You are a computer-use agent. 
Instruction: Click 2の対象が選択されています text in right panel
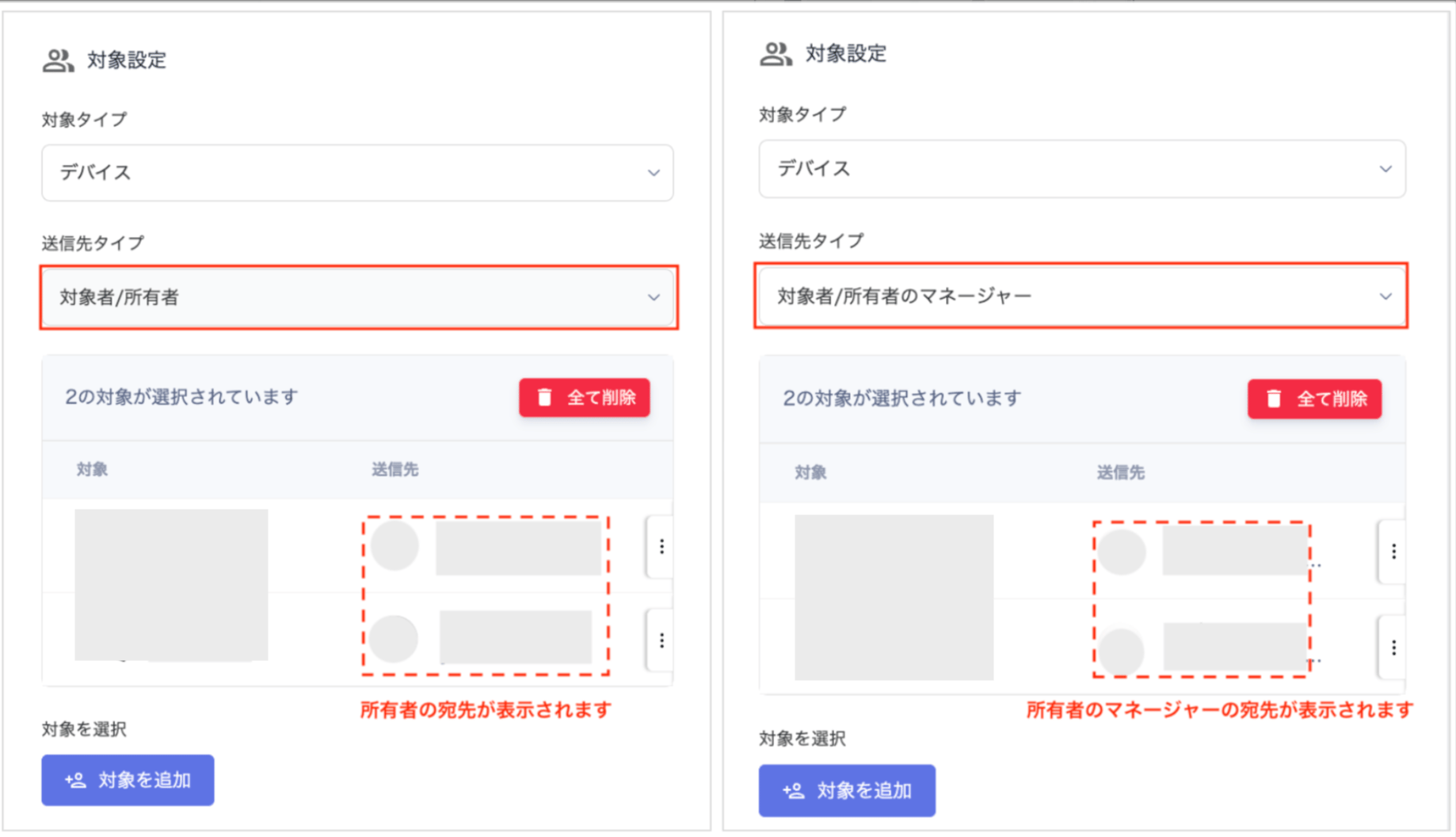901,398
